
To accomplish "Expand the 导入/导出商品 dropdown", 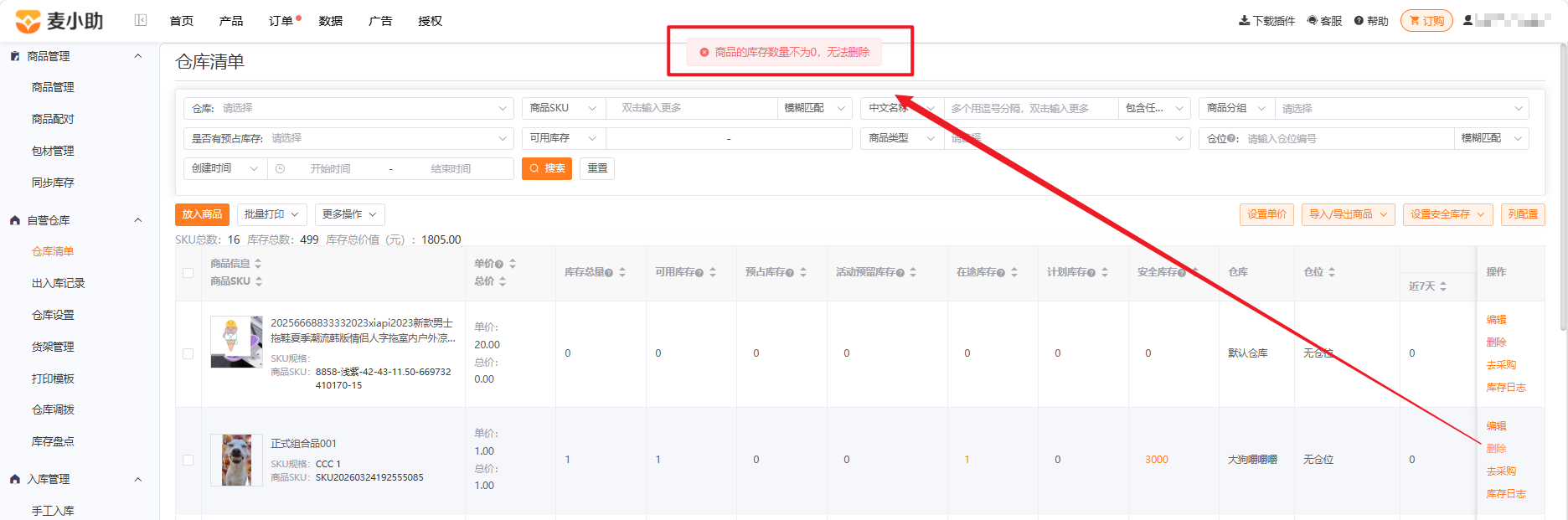I will [x=1349, y=214].
